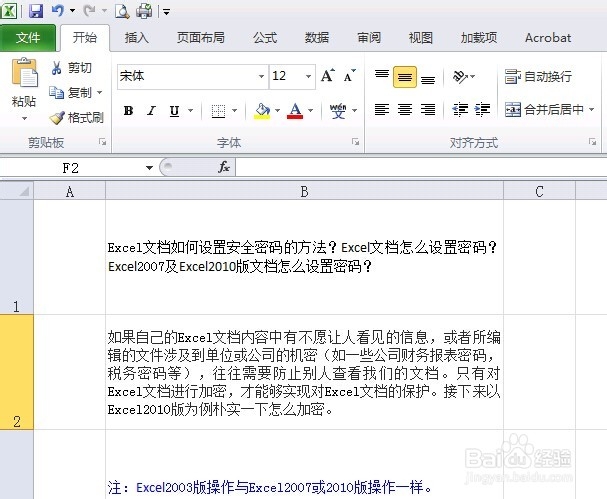This screenshot has height=499, width=607.
Task: Toggle Bold formatting
Action: (x=129, y=111)
